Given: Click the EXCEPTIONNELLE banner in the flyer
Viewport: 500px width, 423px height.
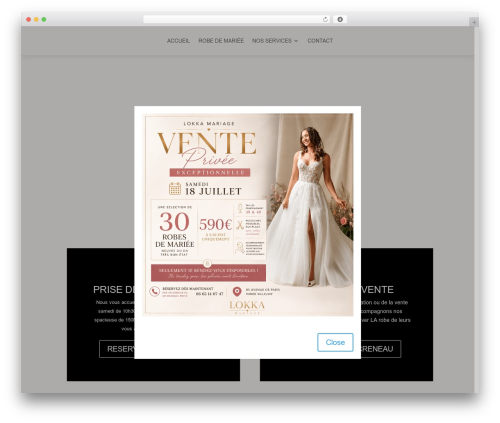Looking at the screenshot, I should point(210,172).
